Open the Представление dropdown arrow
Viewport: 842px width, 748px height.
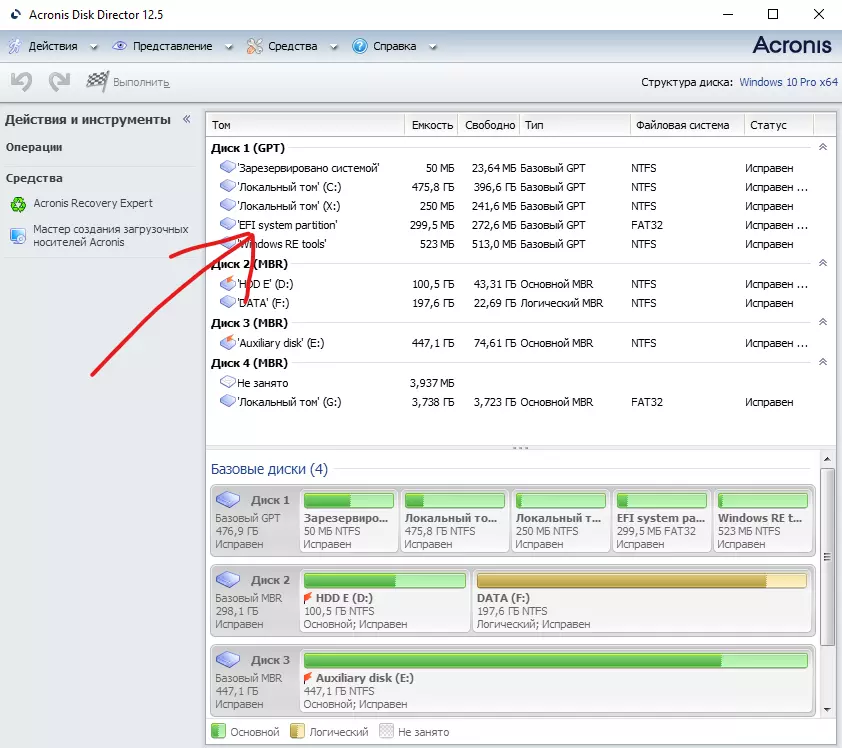click(x=229, y=47)
